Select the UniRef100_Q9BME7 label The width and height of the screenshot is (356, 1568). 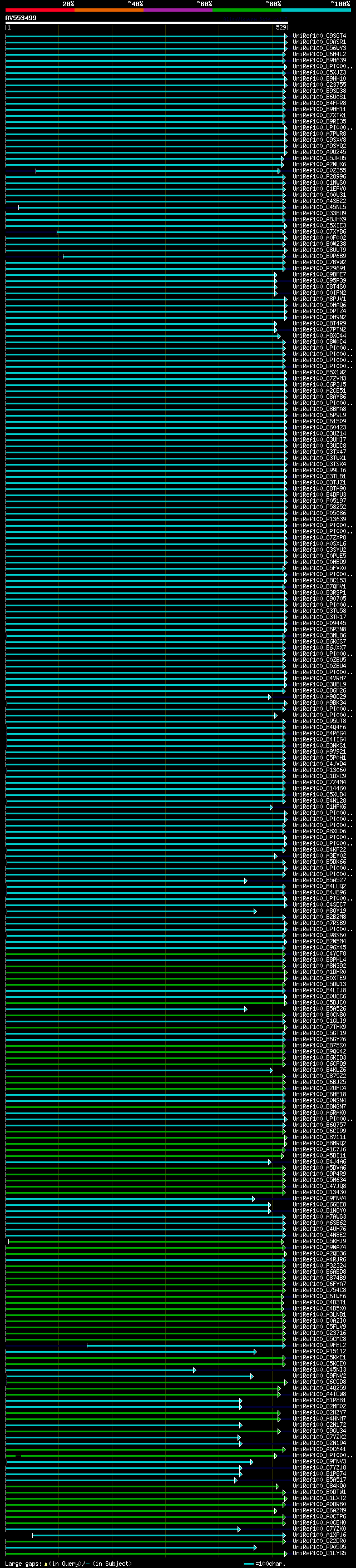point(319,275)
